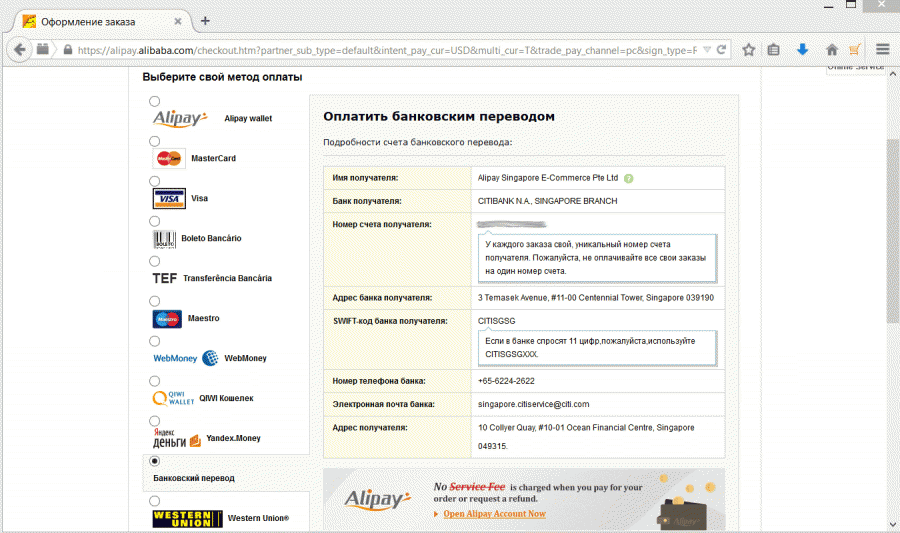Select the Alipay wallet radio button
The width and height of the screenshot is (900, 533).
click(x=154, y=102)
